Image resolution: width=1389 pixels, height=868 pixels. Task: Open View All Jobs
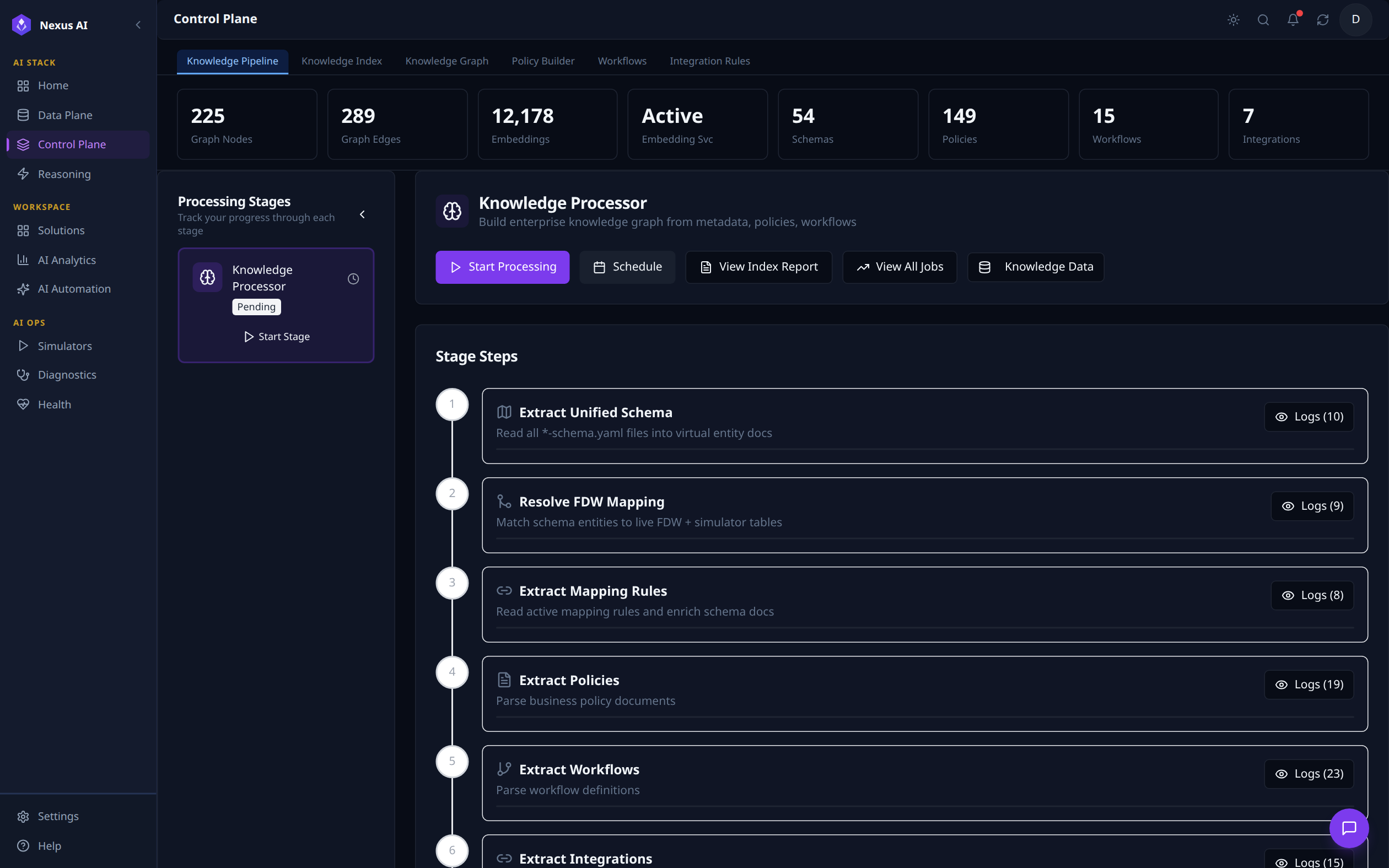900,267
